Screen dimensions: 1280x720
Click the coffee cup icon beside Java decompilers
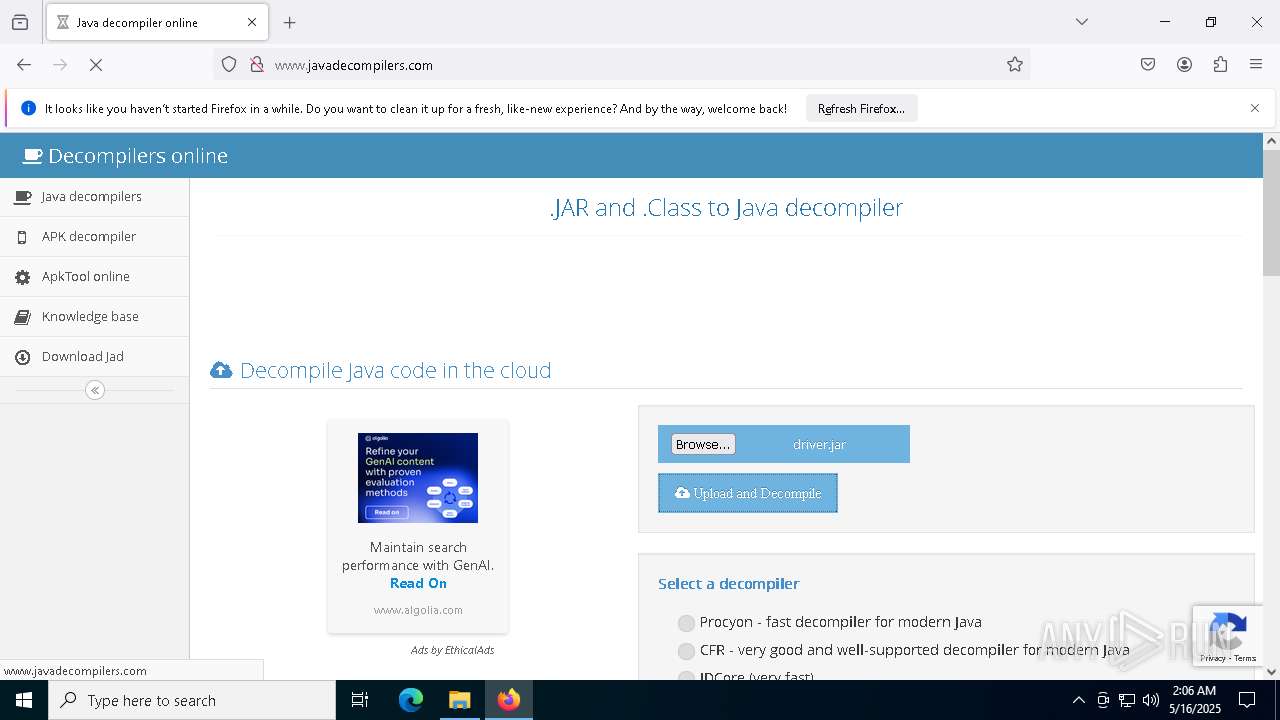(x=22, y=197)
